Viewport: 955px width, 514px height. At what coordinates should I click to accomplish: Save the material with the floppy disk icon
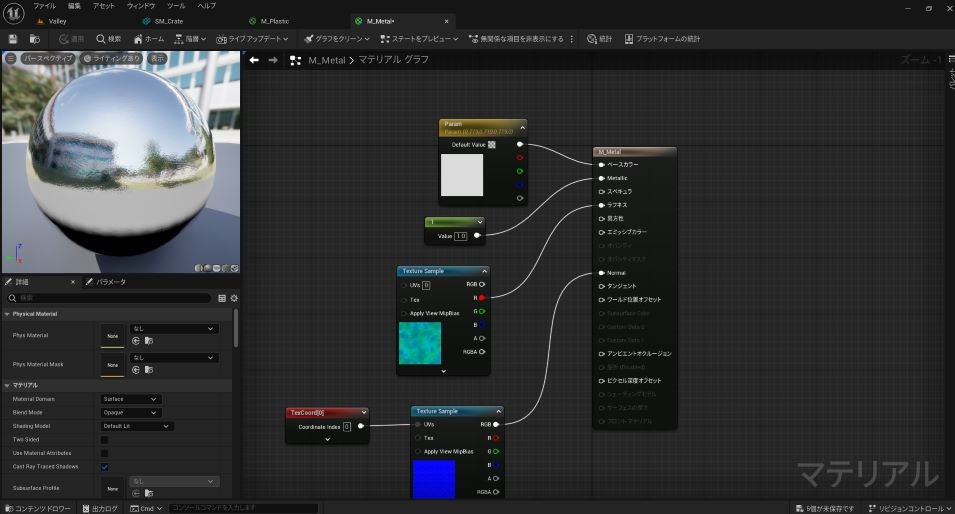coord(13,39)
